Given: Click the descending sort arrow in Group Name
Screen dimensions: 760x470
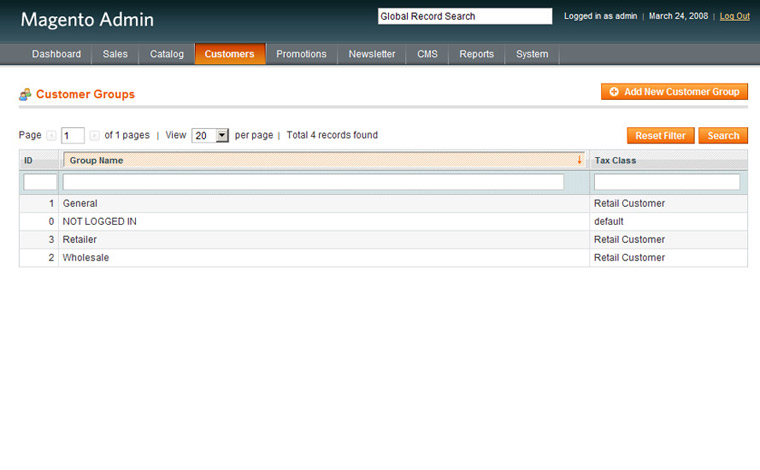Looking at the screenshot, I should 579,160.
